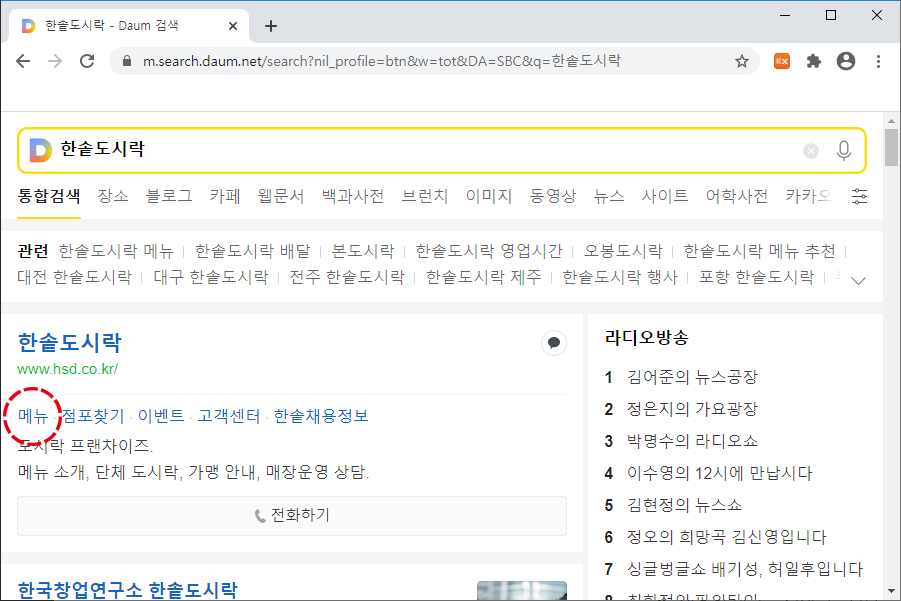Switch to the 동영상 tab
Viewport: 901px width, 601px height.
(x=553, y=197)
